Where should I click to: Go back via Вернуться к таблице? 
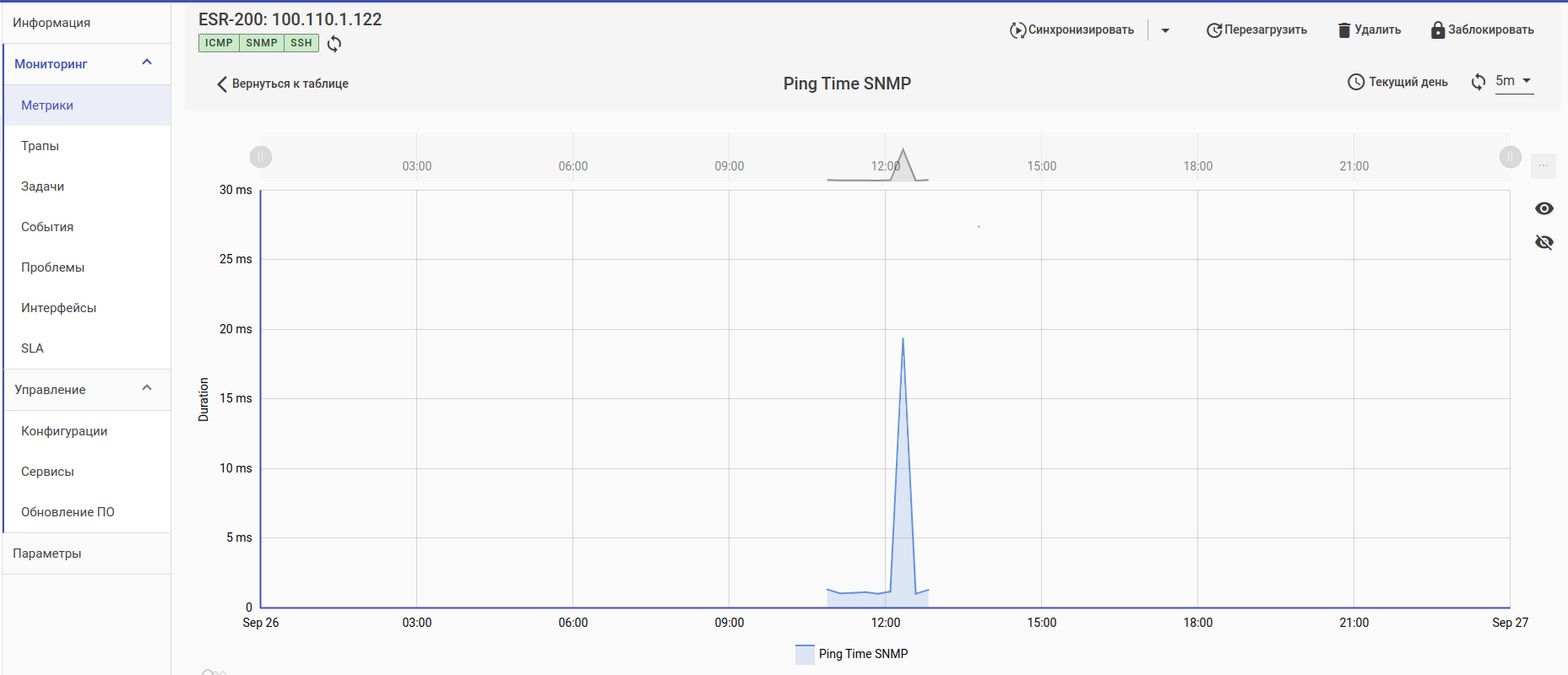(283, 84)
